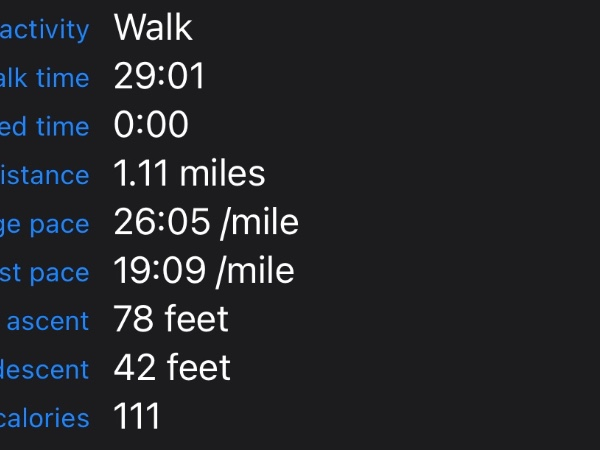Tap the calories label
Screen dimensions: 600x450
pos(45,419)
